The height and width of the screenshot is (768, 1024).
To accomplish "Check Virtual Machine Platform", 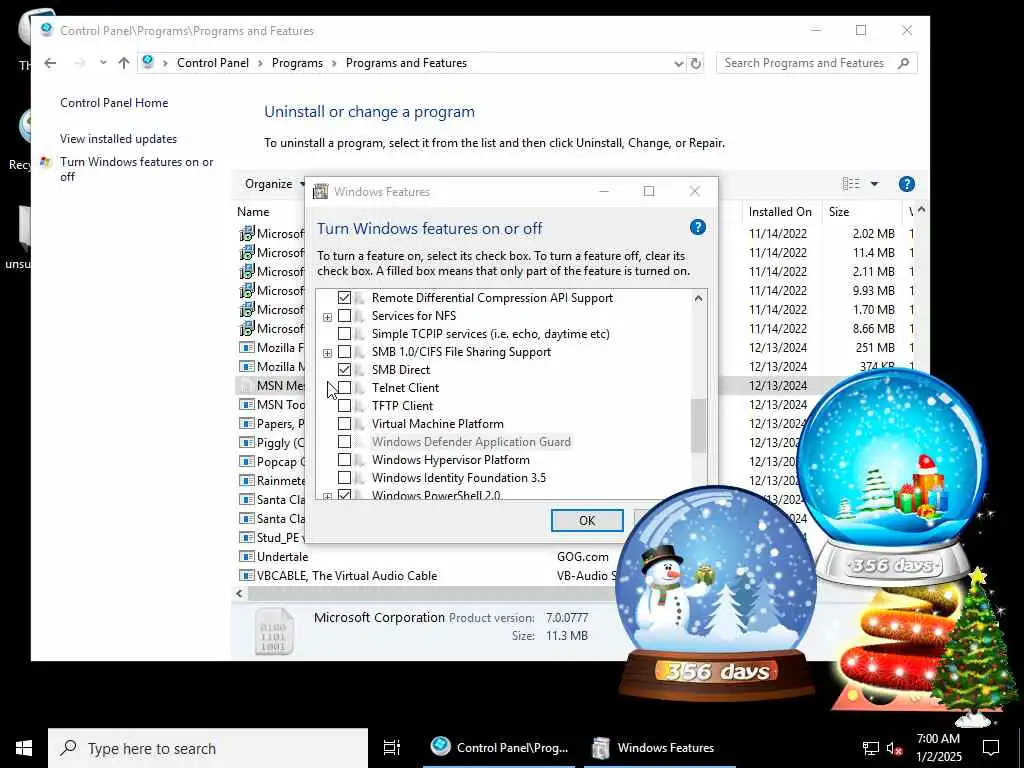I will tap(344, 424).
